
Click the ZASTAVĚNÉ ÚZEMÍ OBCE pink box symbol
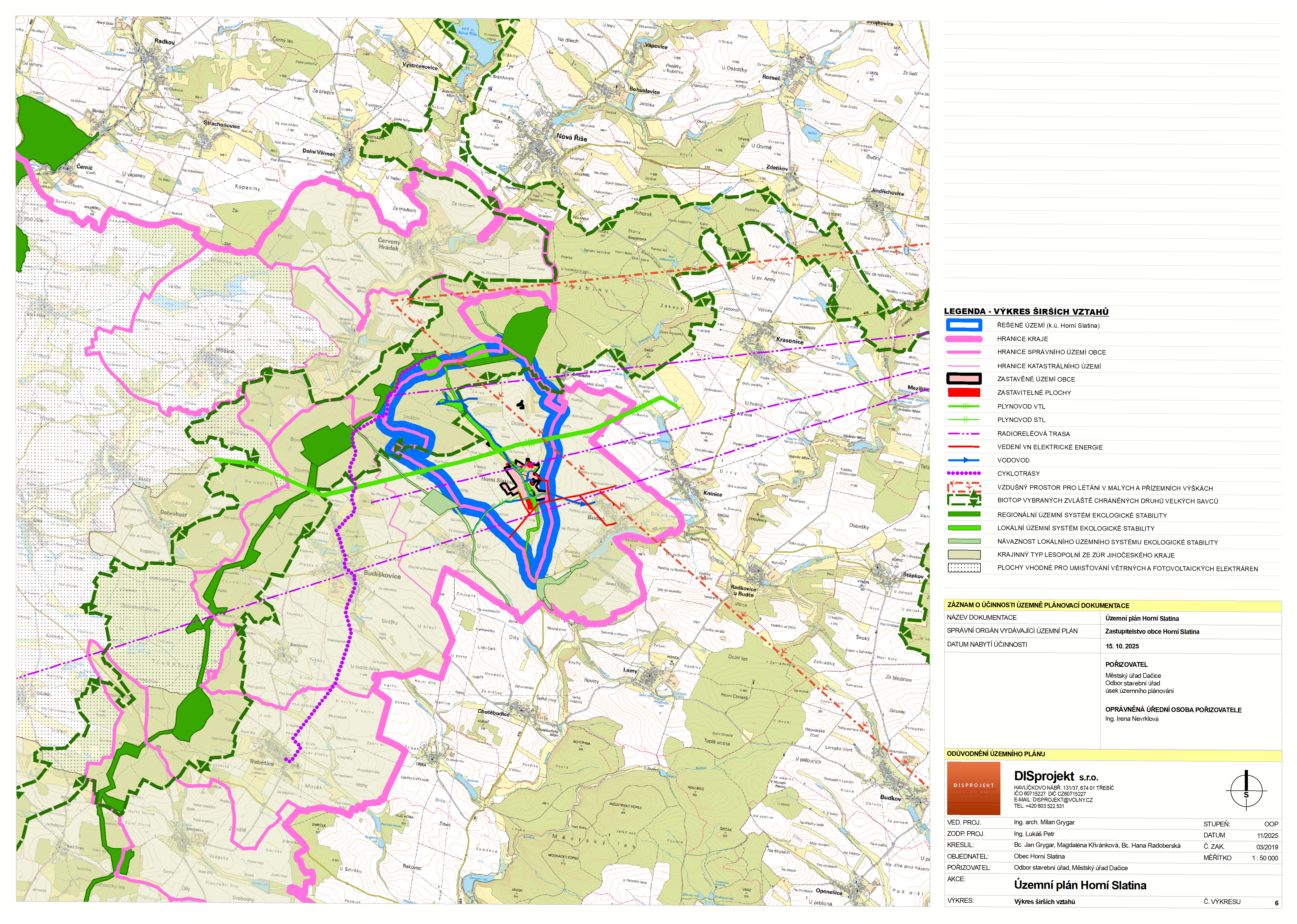(x=964, y=379)
